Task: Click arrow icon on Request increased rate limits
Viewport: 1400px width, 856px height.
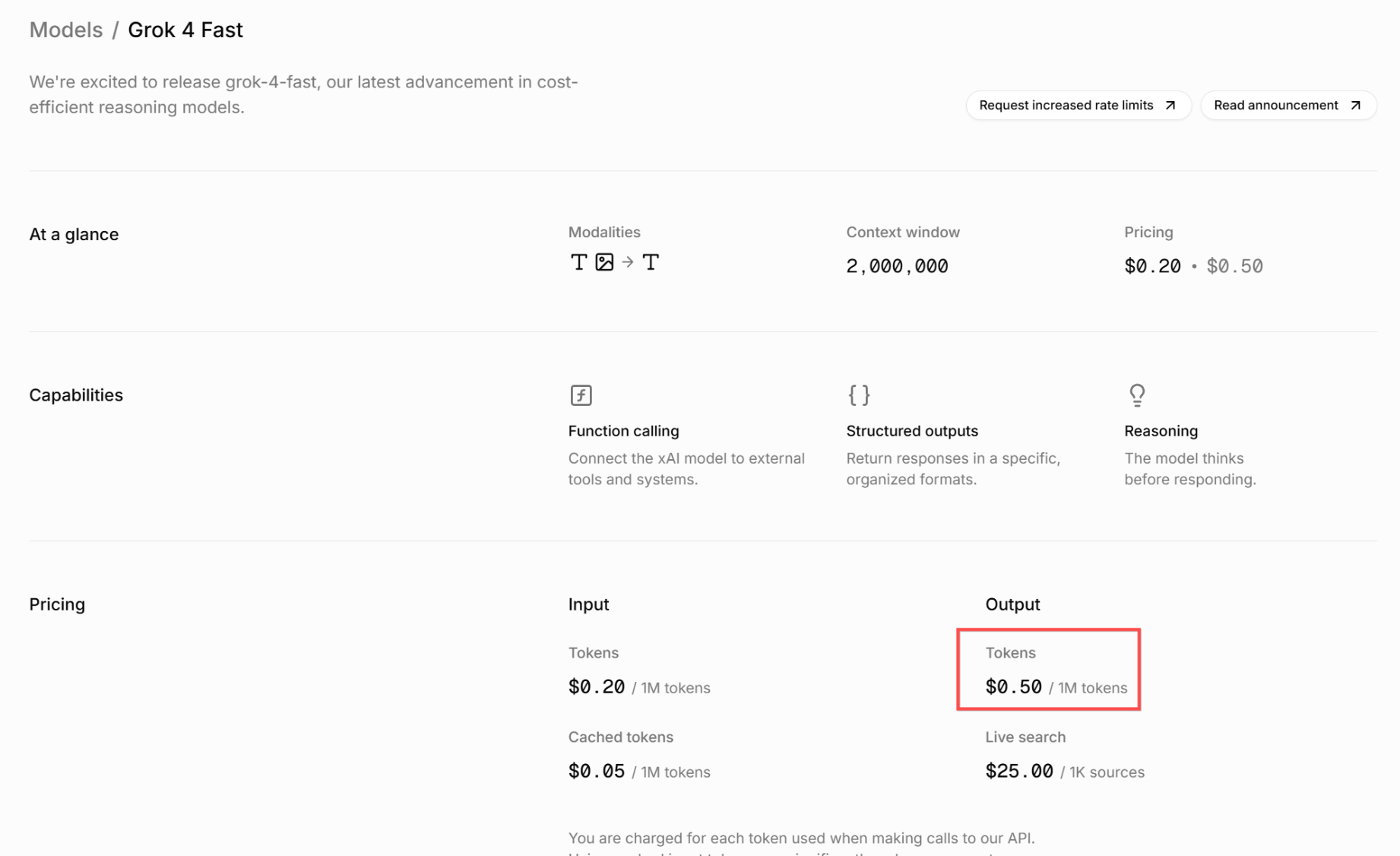Action: tap(1170, 106)
